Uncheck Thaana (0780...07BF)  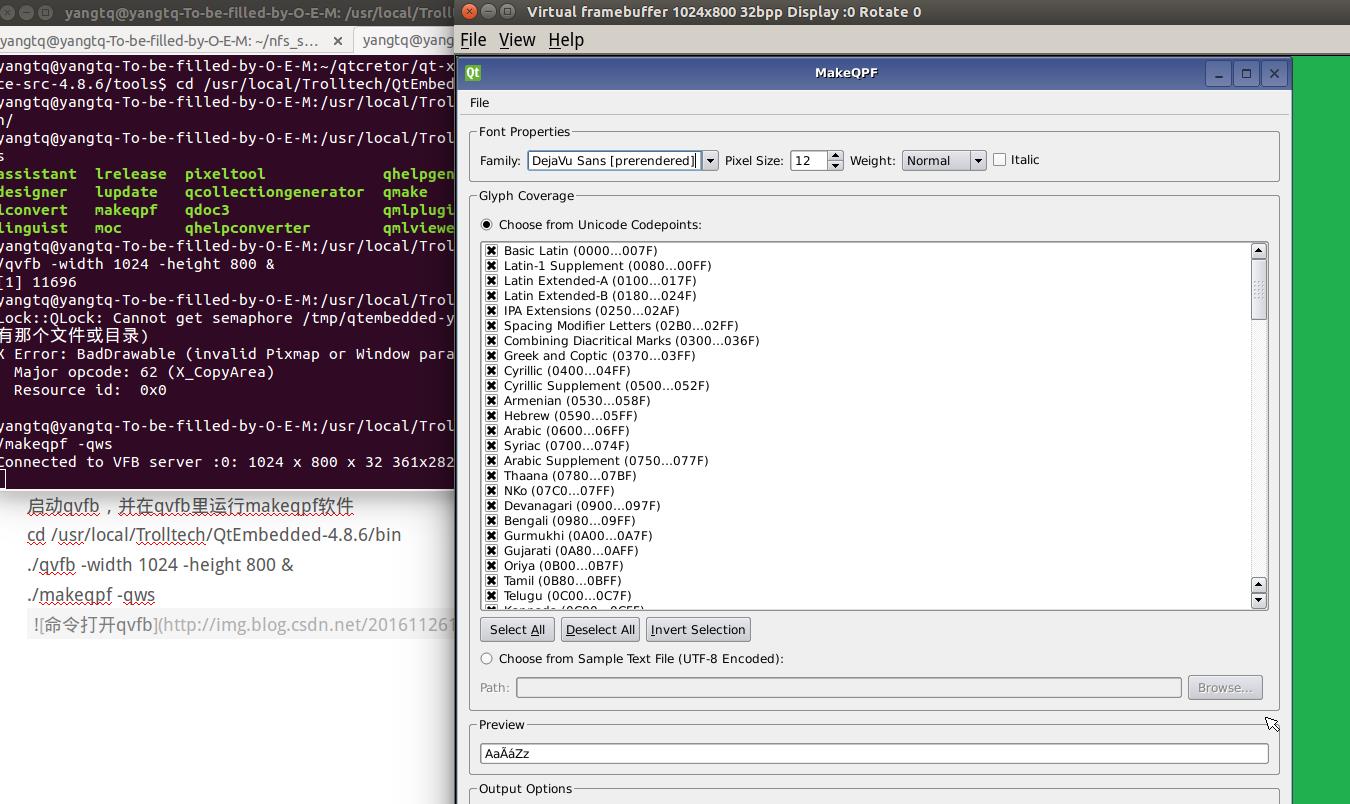pos(491,476)
